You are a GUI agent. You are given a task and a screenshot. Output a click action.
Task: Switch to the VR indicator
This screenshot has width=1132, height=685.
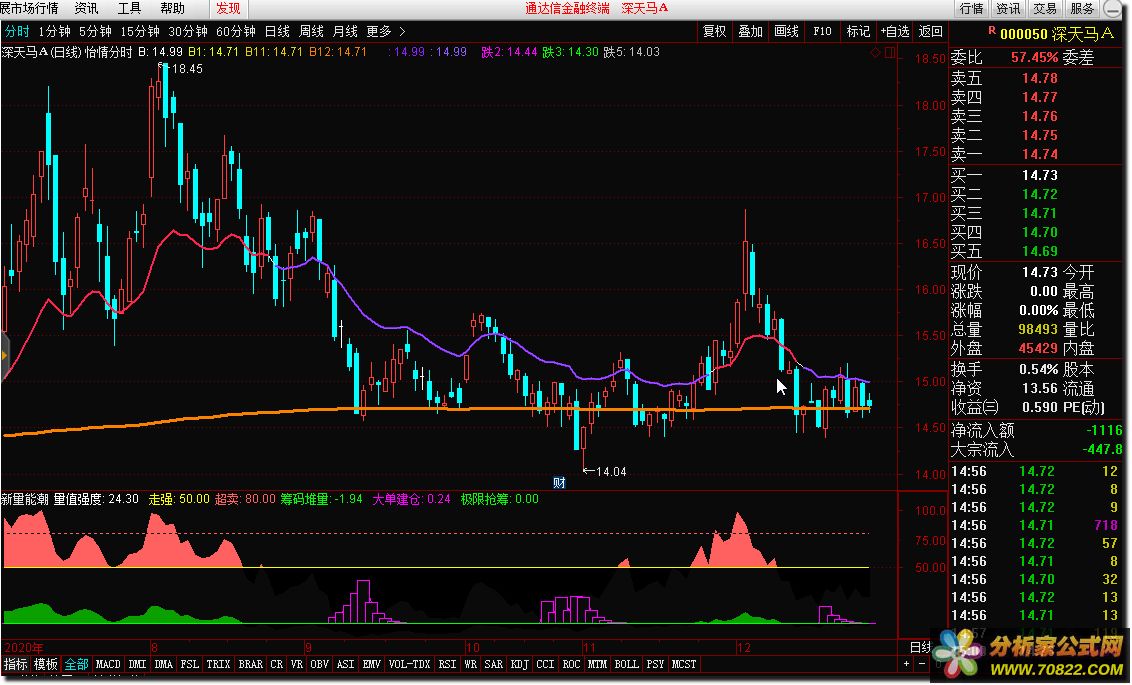pyautogui.click(x=297, y=664)
